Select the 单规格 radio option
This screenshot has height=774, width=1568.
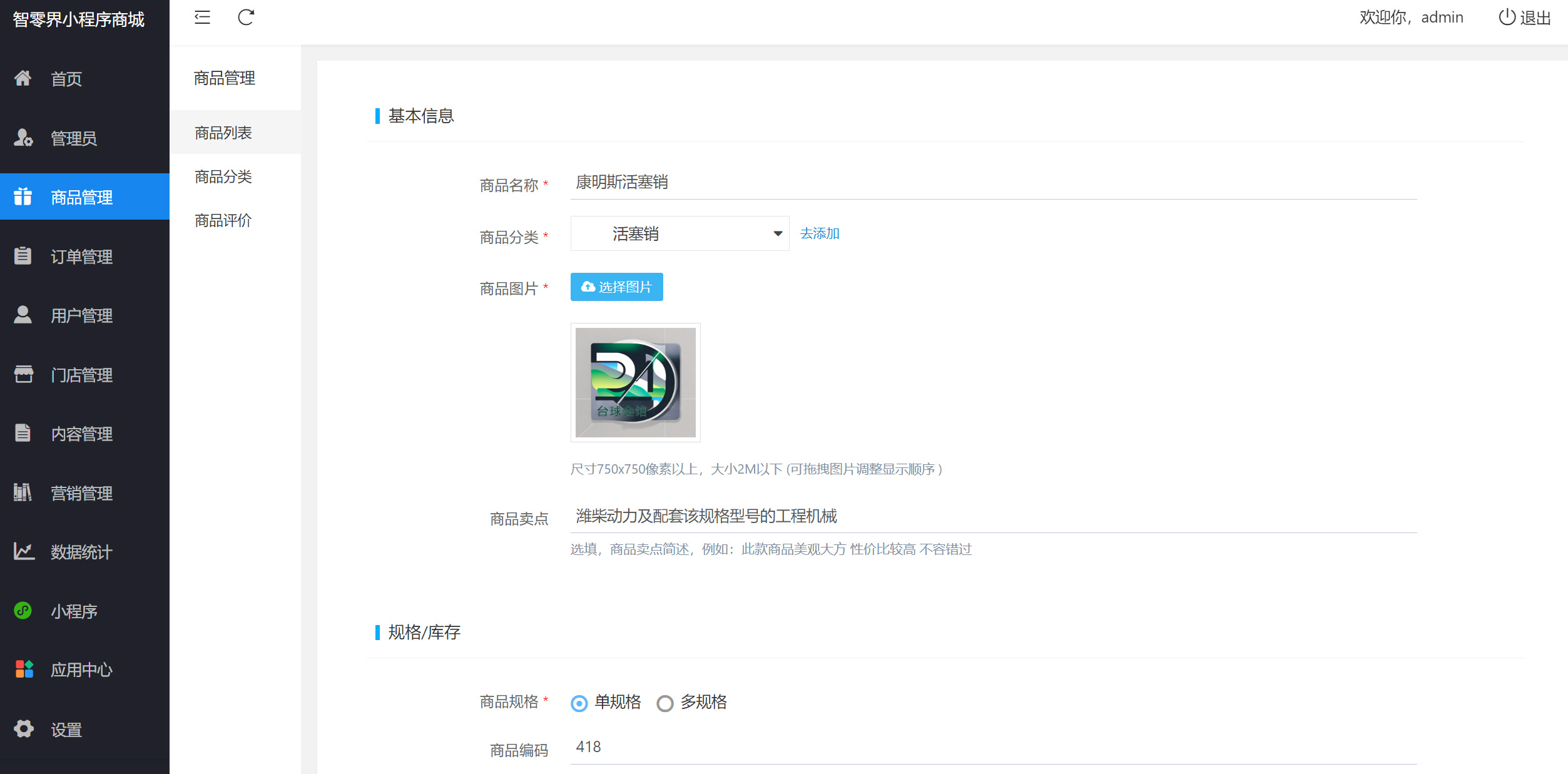579,703
